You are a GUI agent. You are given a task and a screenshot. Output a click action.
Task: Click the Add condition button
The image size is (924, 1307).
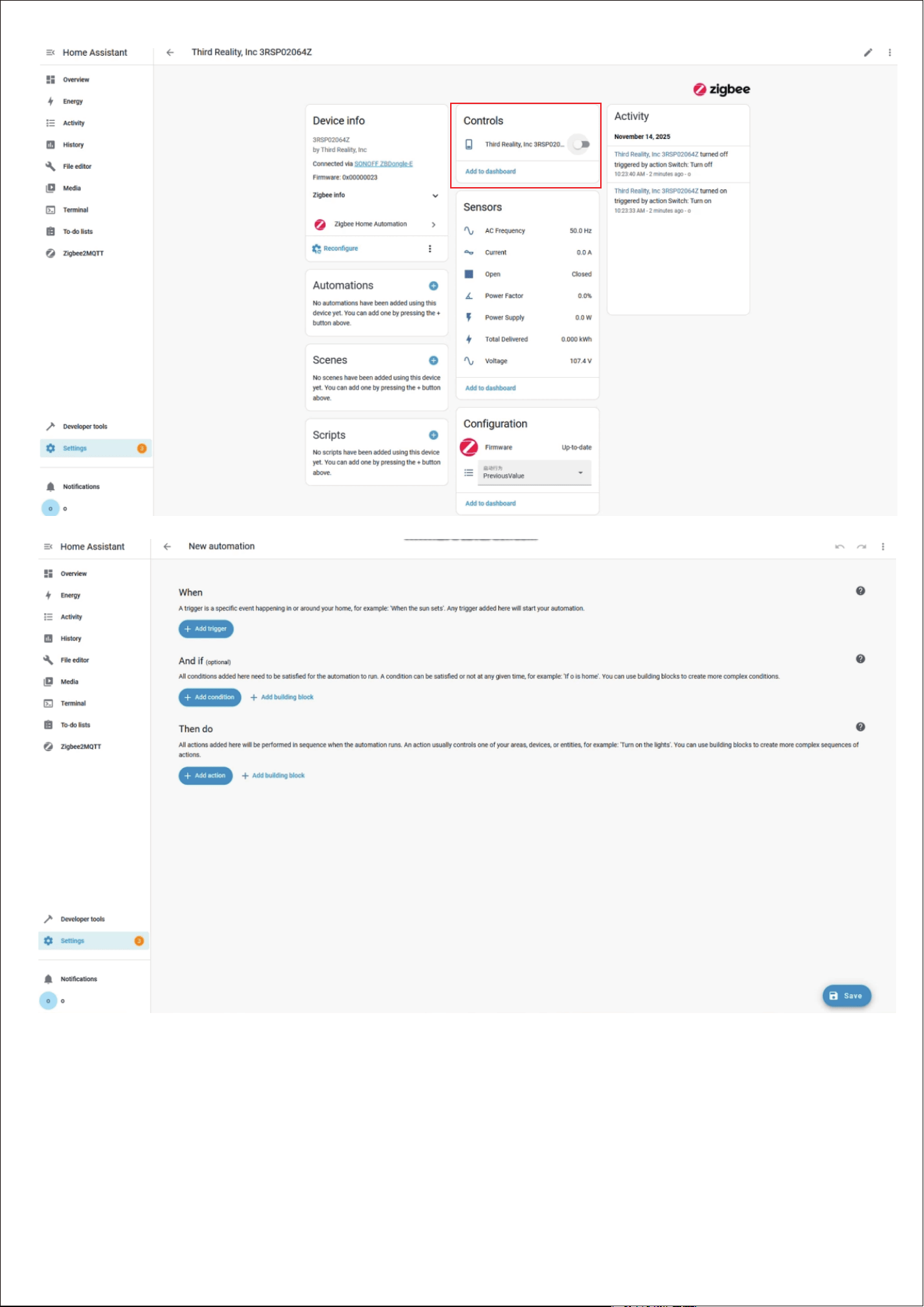(210, 697)
